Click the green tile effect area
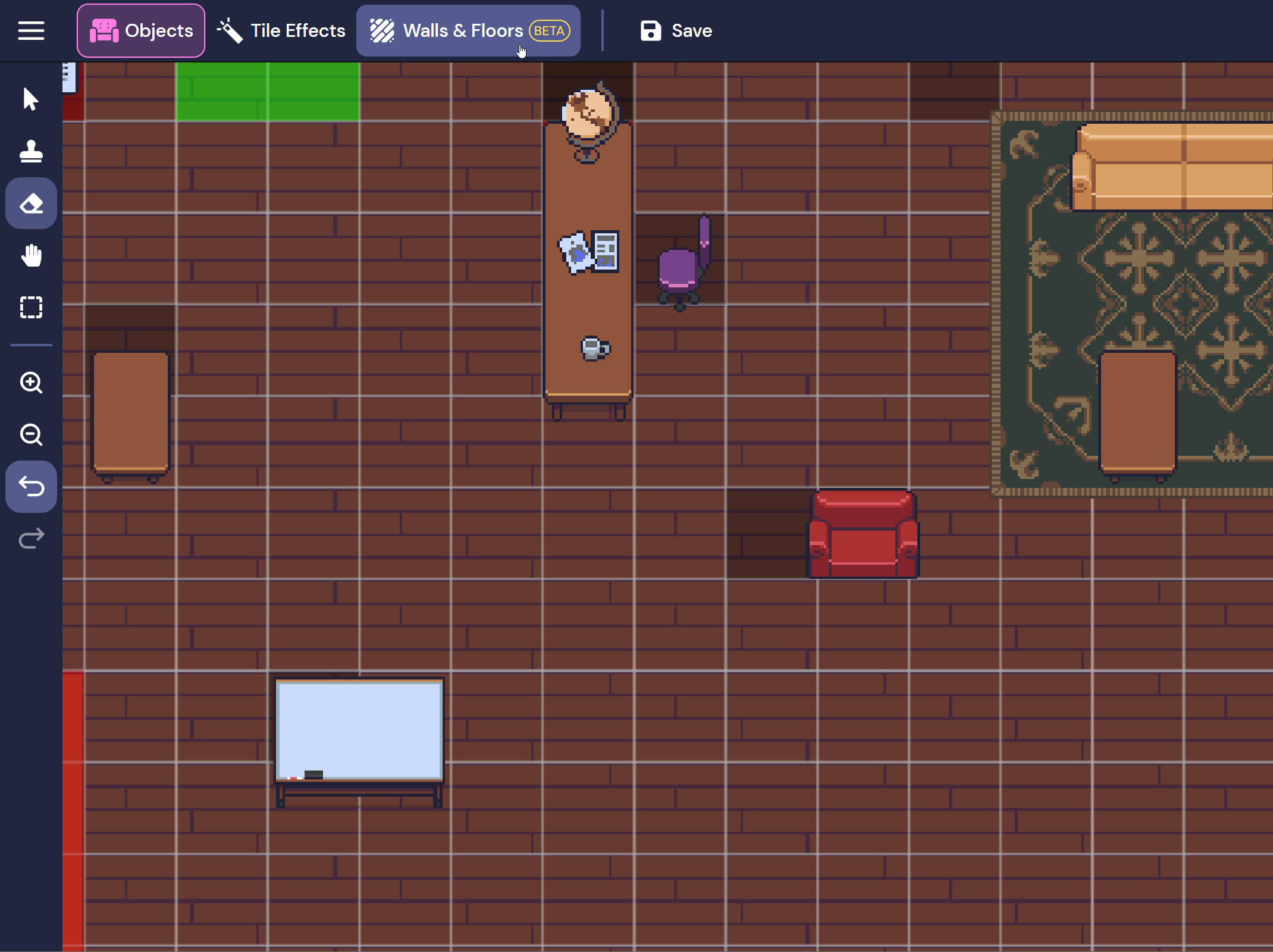 267,92
